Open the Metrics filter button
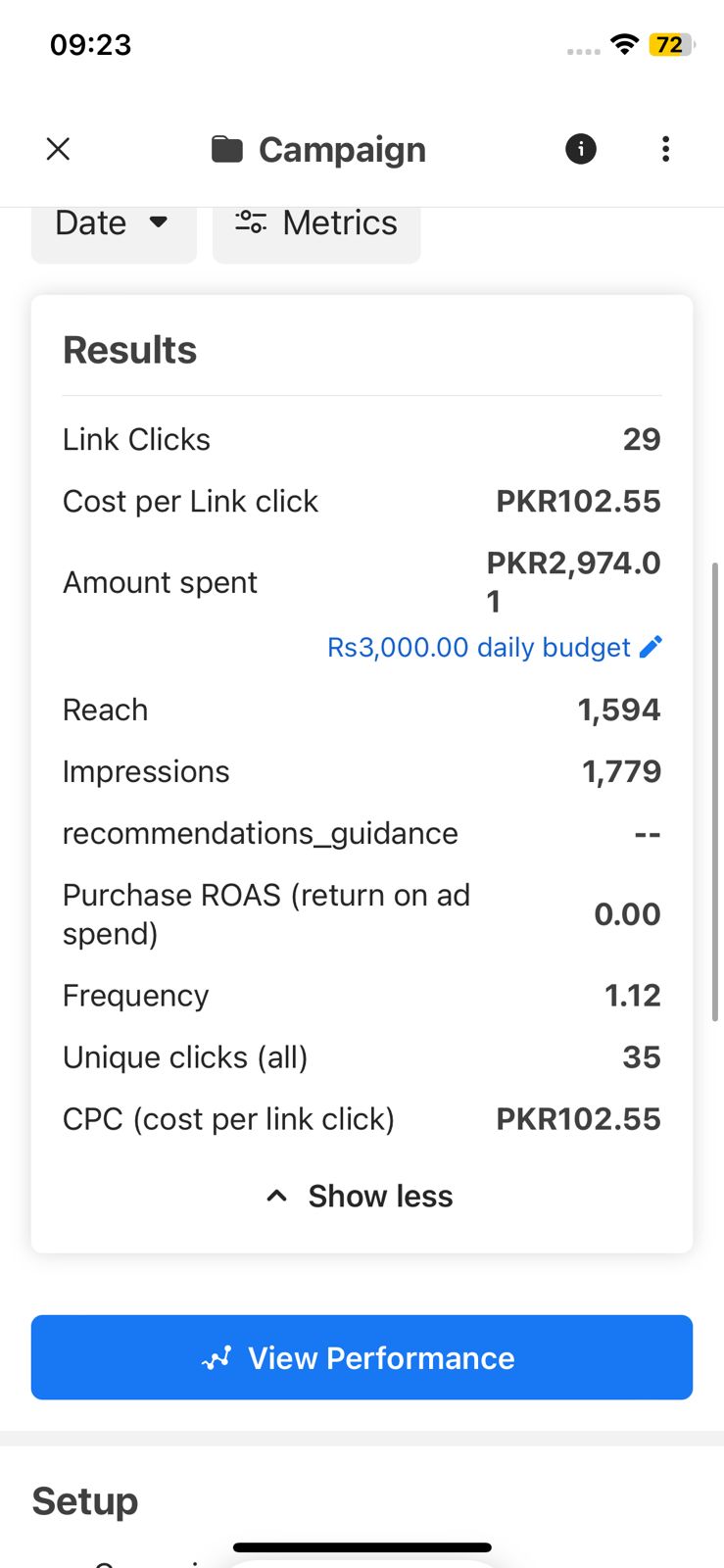The width and height of the screenshot is (724, 1568). [316, 223]
